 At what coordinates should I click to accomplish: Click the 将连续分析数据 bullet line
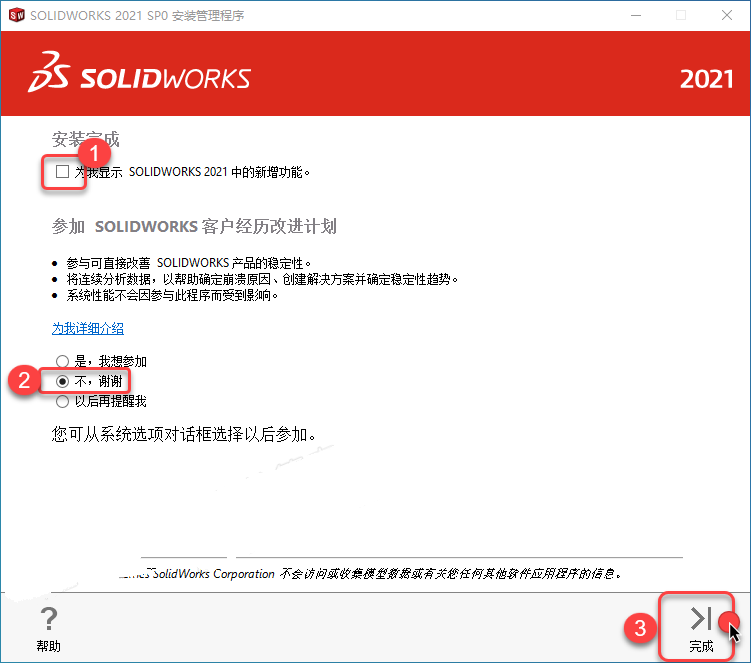[x=262, y=279]
